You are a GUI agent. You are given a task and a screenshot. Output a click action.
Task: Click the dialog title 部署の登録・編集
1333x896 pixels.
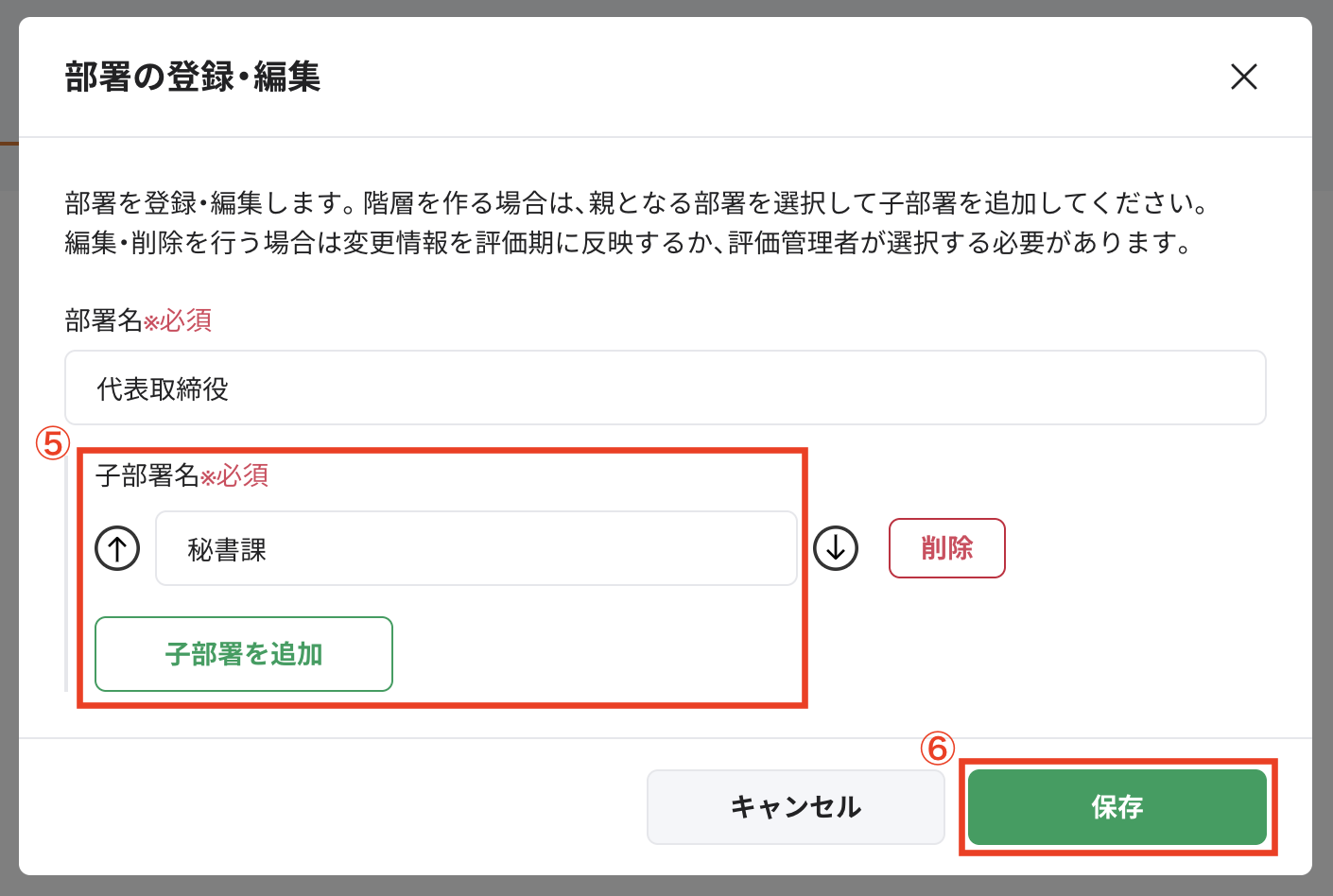point(193,77)
